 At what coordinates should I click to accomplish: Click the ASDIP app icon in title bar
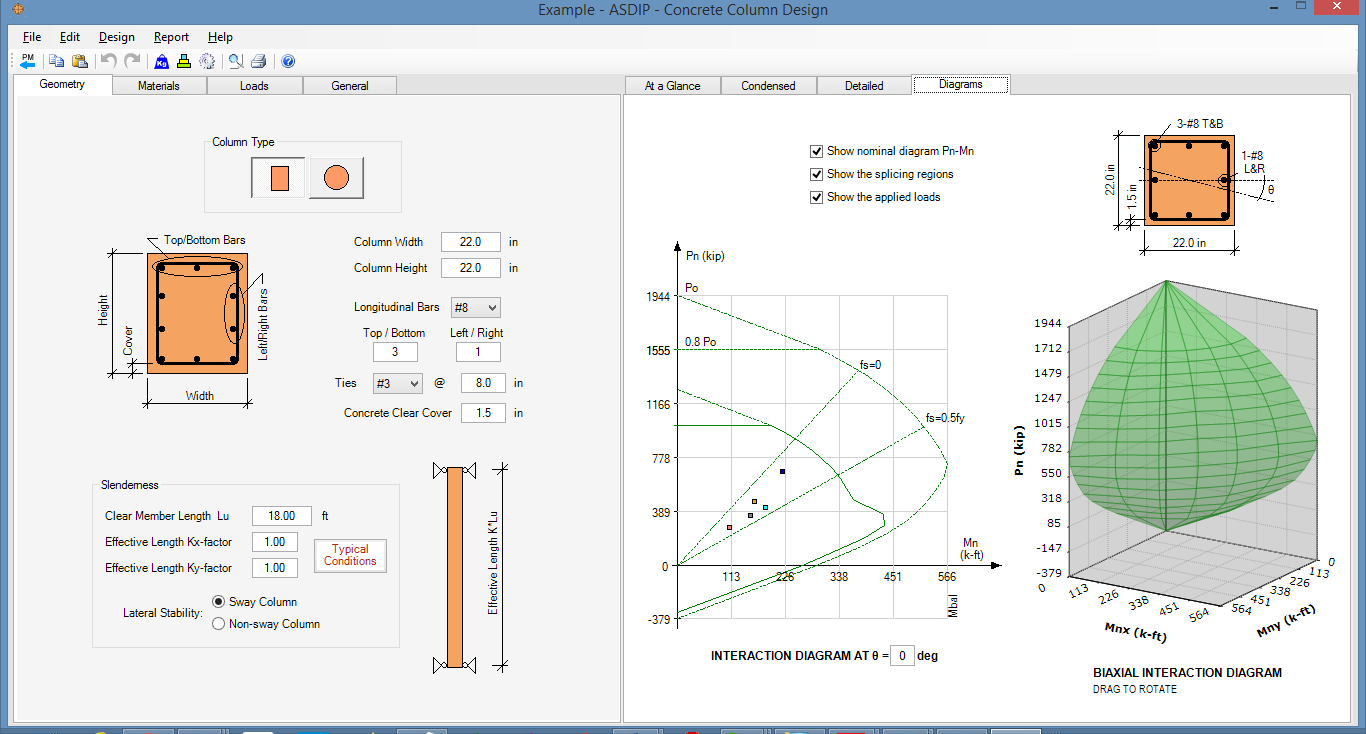pyautogui.click(x=17, y=10)
